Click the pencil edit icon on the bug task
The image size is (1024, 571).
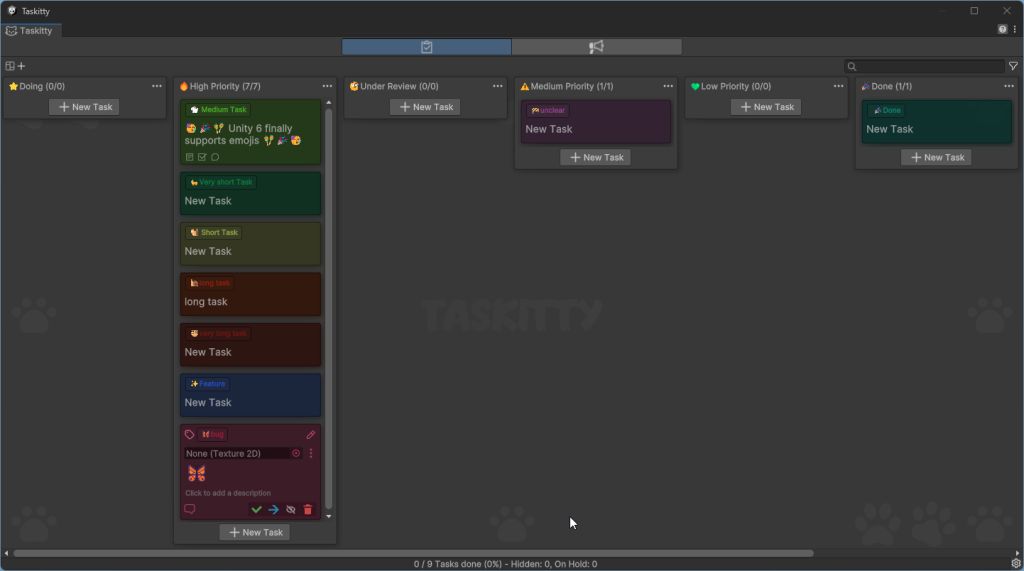click(x=311, y=435)
